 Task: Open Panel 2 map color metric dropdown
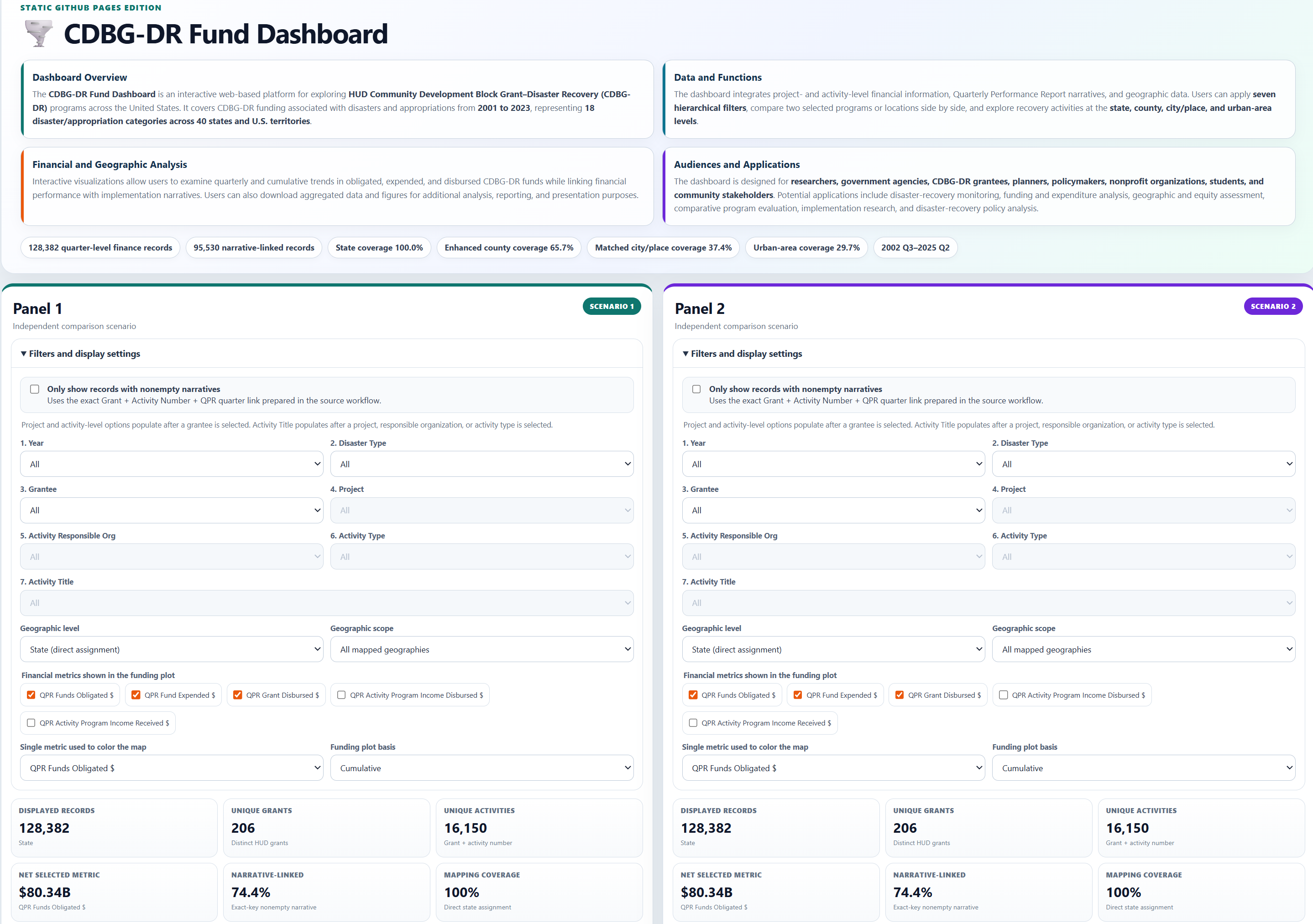pos(833,768)
